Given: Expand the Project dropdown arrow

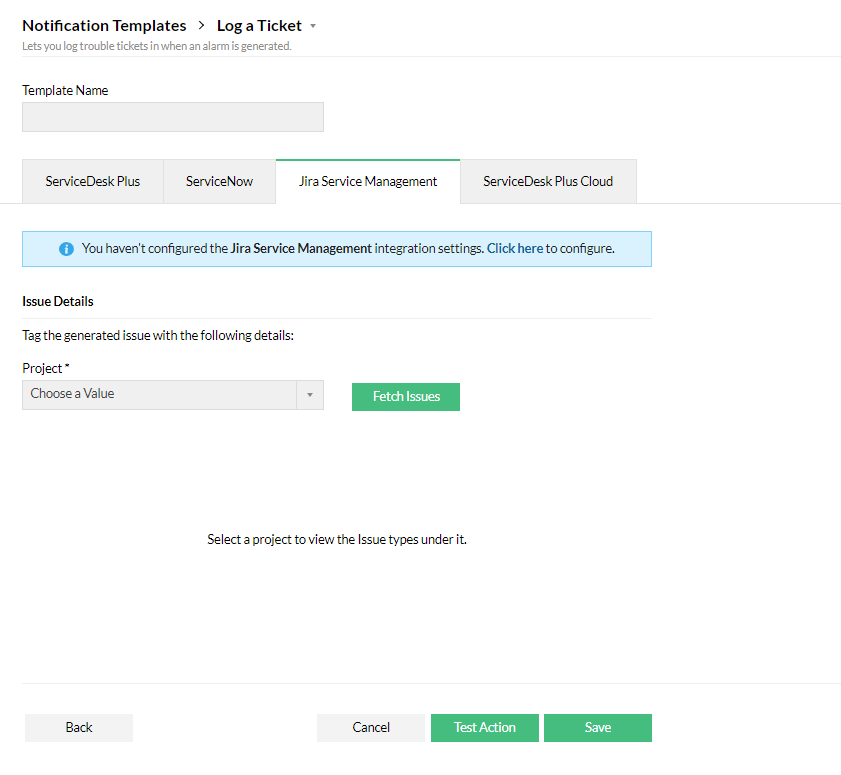Looking at the screenshot, I should (x=310, y=395).
